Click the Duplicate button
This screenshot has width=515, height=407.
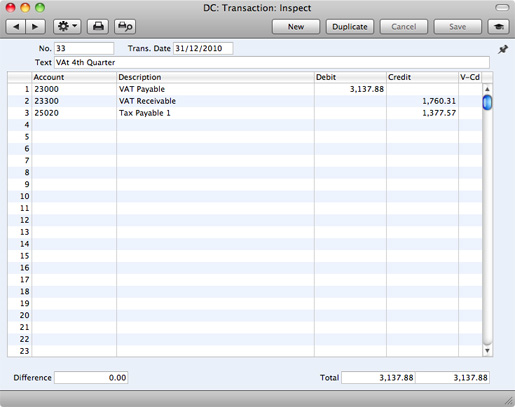coord(350,27)
